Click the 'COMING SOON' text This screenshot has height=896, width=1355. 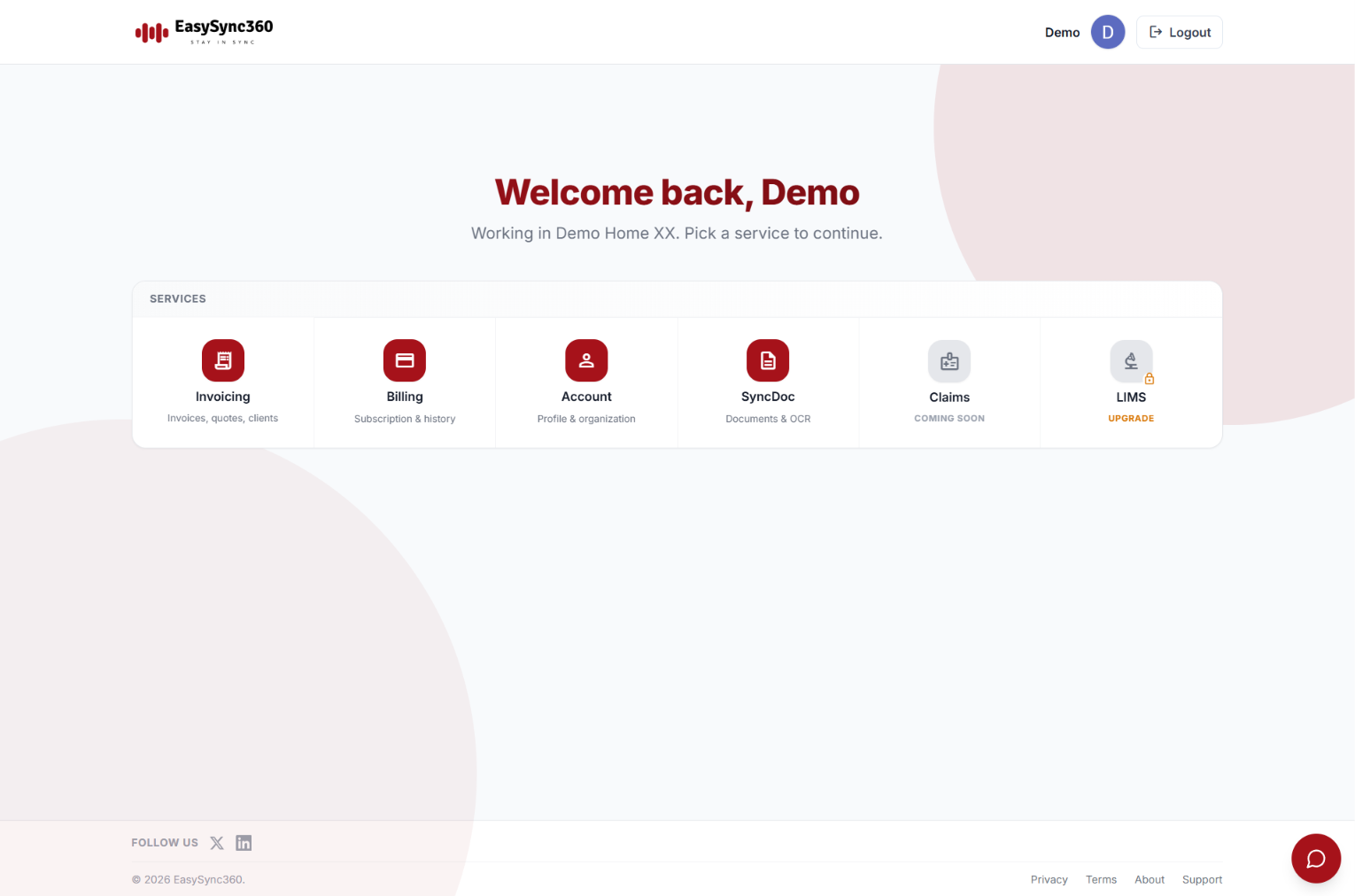949,418
